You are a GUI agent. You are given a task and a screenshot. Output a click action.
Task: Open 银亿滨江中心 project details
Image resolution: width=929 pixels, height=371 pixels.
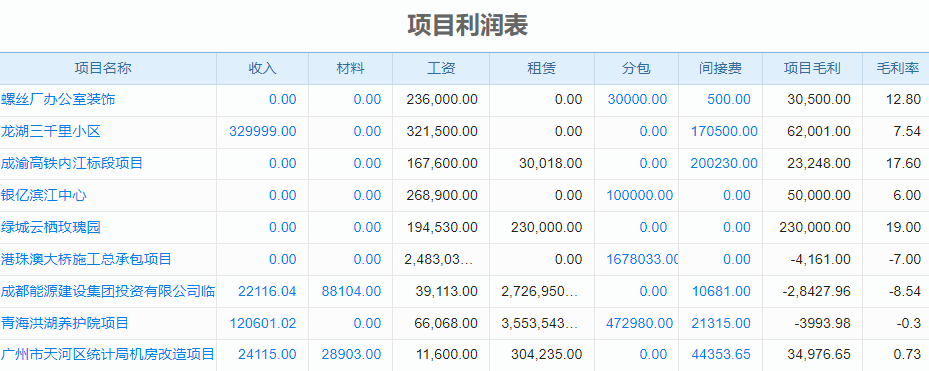(x=44, y=196)
